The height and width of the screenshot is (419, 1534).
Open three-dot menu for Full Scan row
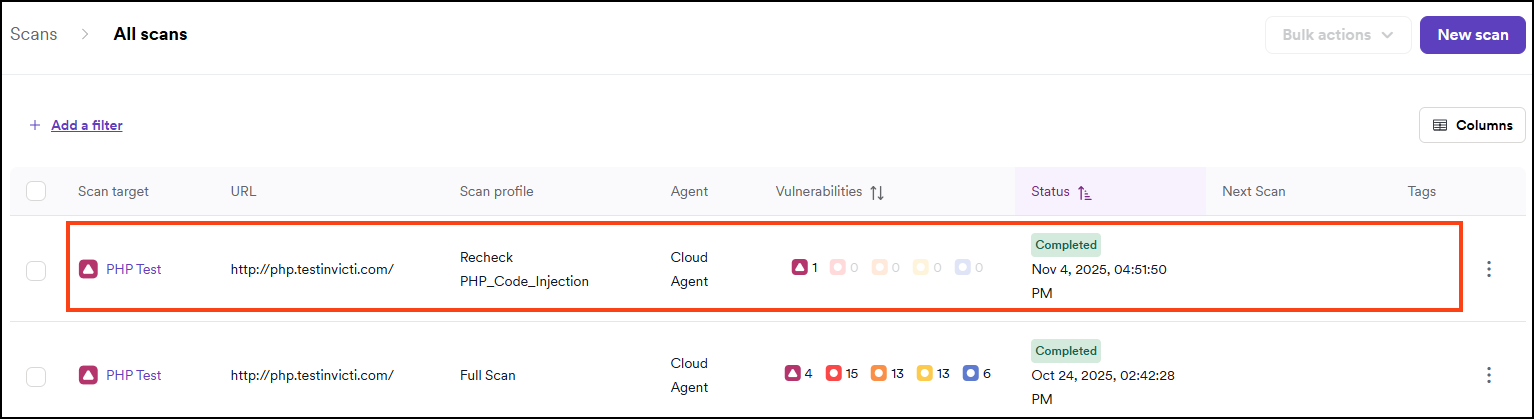click(x=1488, y=375)
